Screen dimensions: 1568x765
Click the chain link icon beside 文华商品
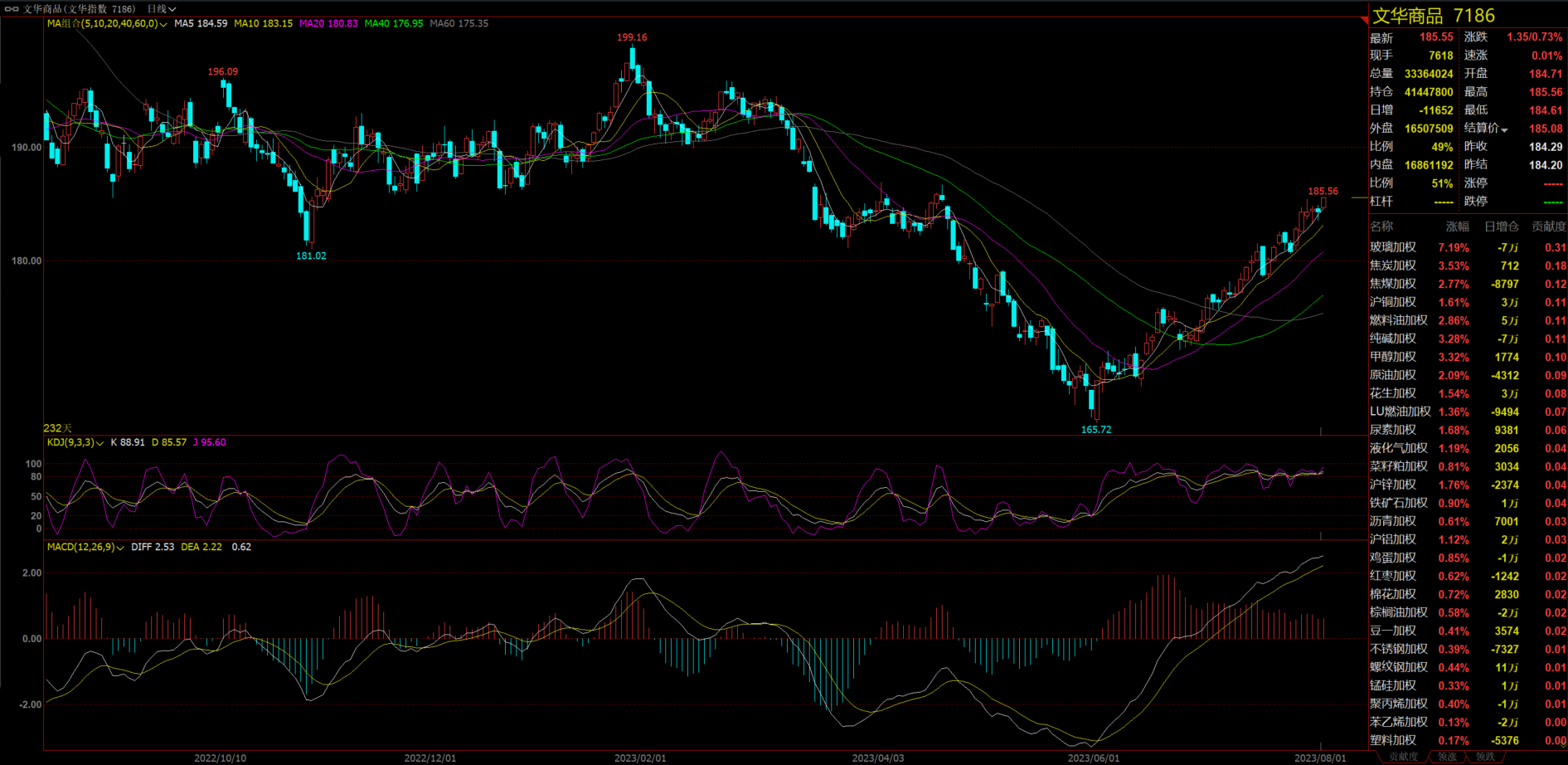coord(12,9)
